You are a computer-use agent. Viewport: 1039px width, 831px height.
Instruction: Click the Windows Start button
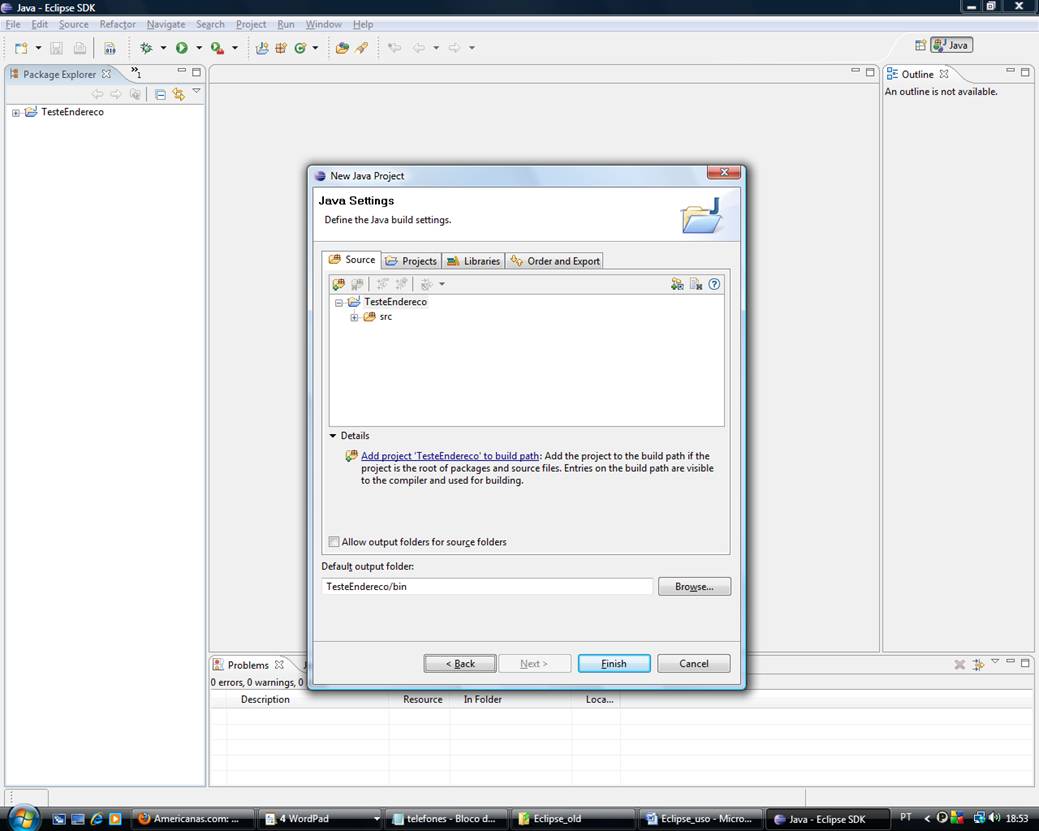click(23, 818)
